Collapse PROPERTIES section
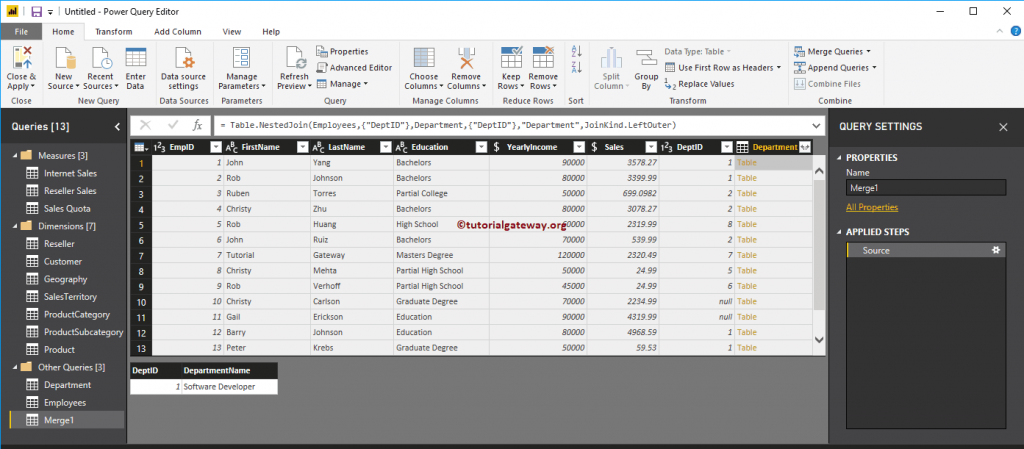Screen dimensions: 1024x449 pos(839,158)
